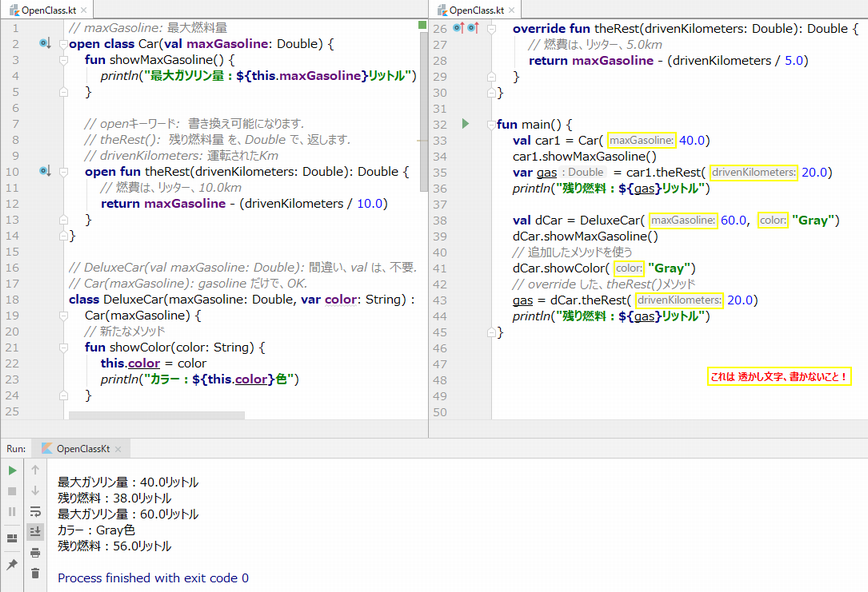Collapse the Car class fold on line 2
This screenshot has width=868, height=592.
coord(64,44)
